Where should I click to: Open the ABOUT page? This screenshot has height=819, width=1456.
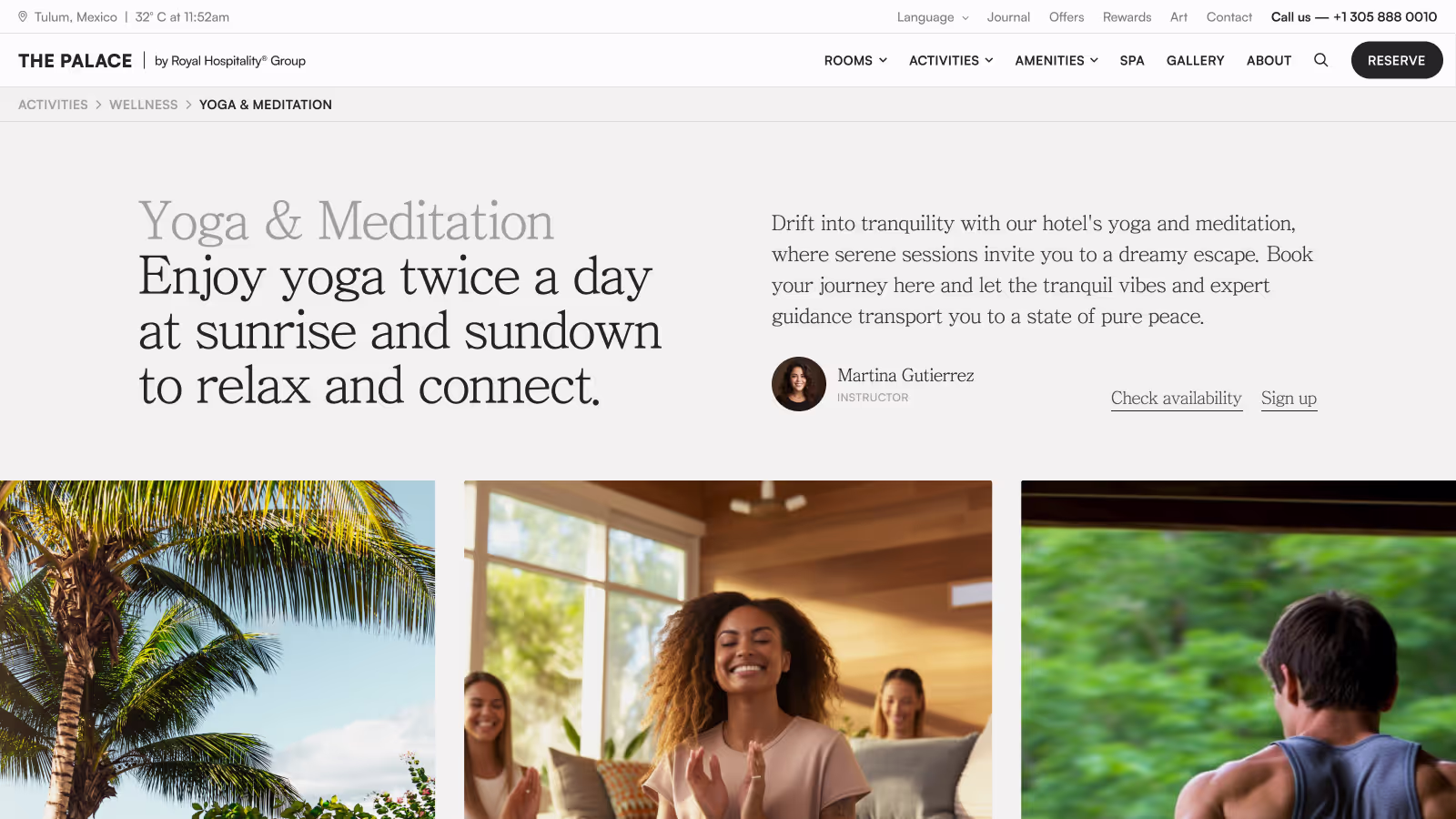1269,60
